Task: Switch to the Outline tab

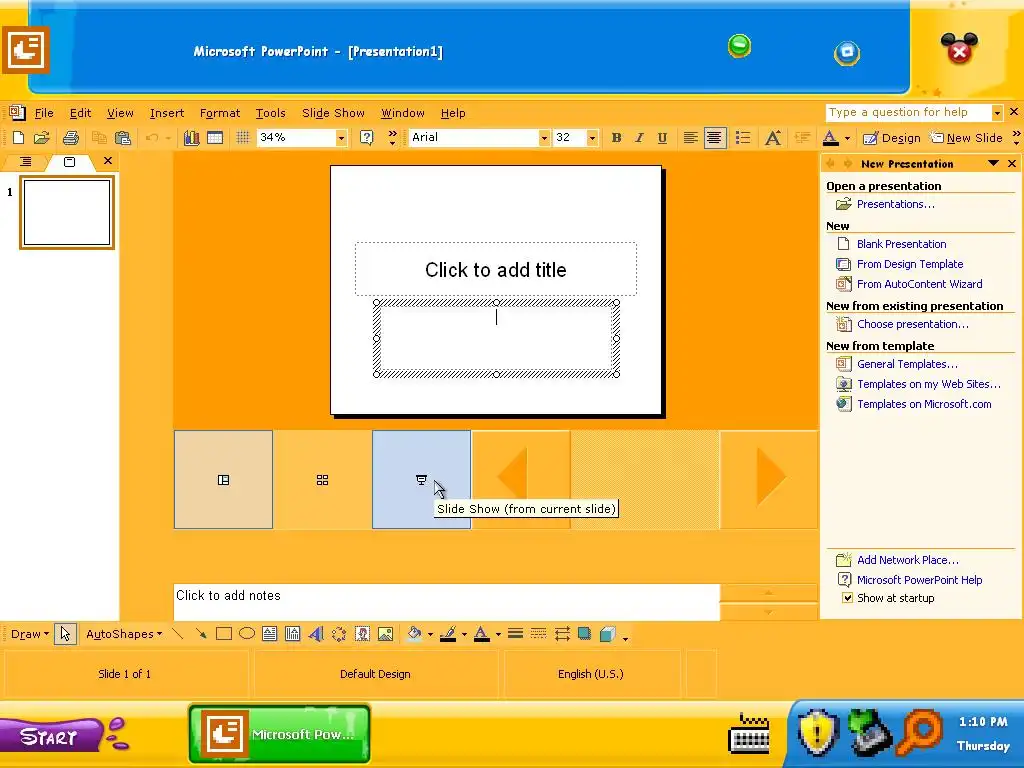Action: (x=25, y=161)
